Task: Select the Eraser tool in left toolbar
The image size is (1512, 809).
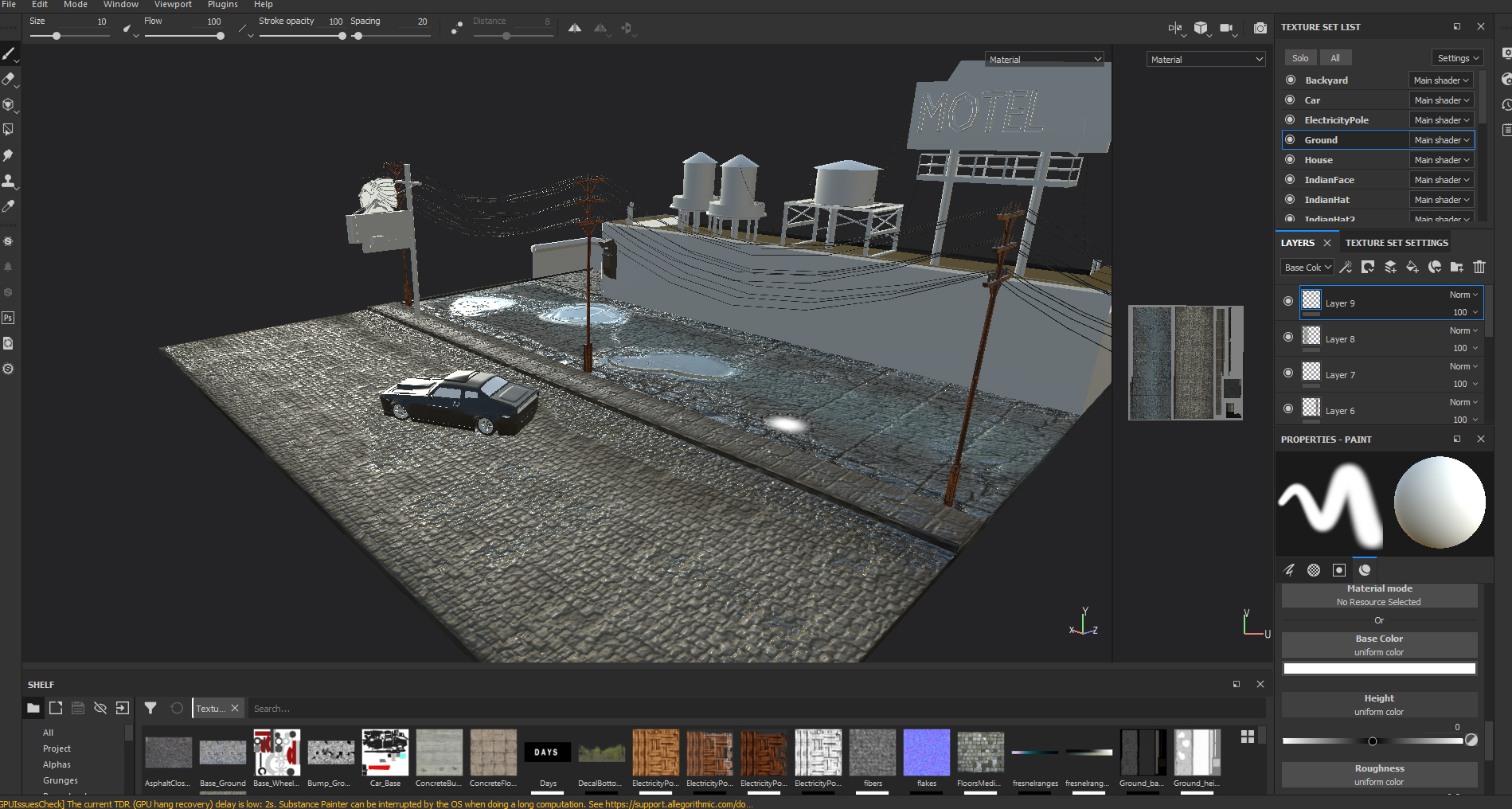Action: tap(8, 80)
